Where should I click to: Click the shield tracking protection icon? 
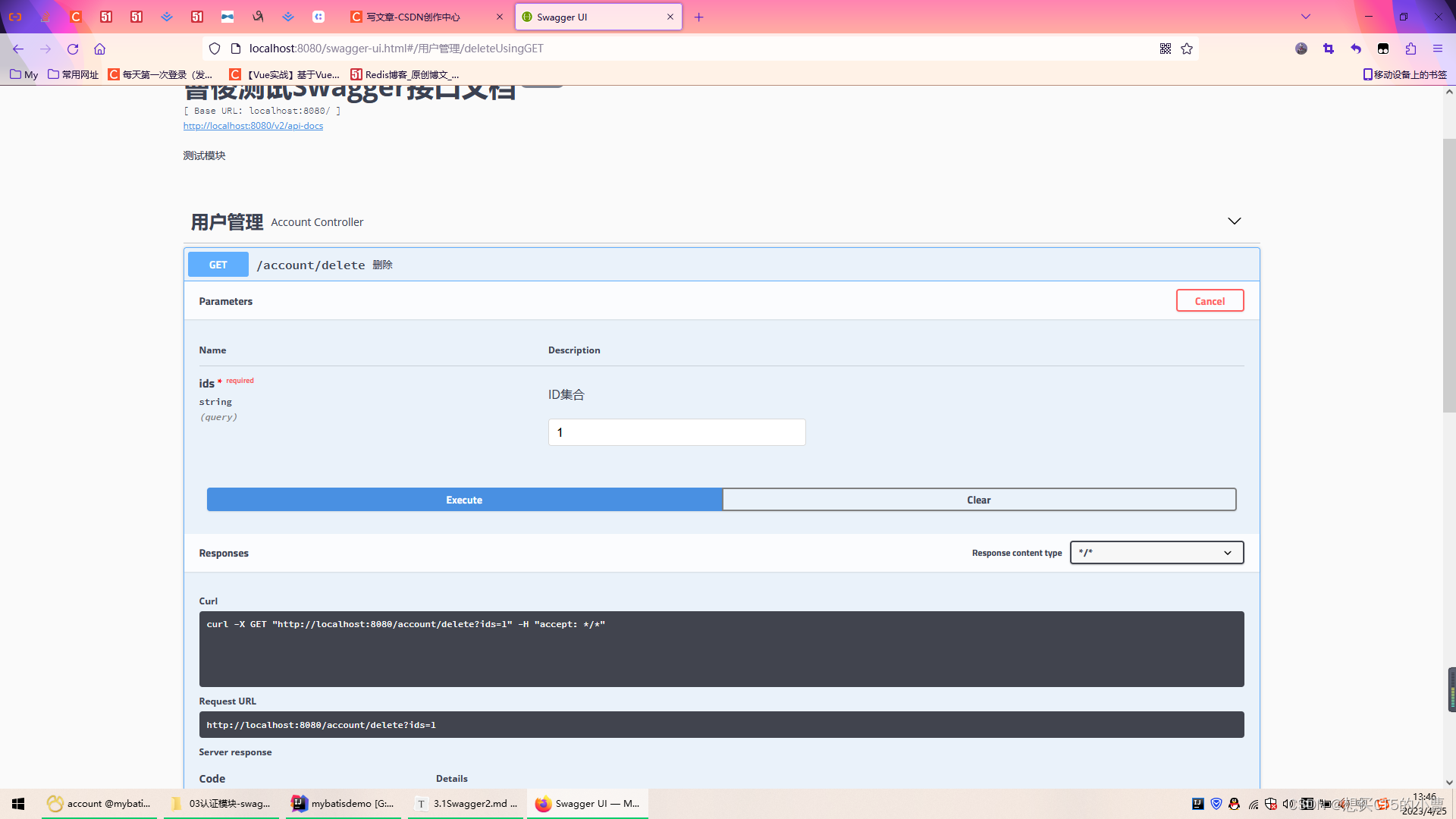(215, 49)
